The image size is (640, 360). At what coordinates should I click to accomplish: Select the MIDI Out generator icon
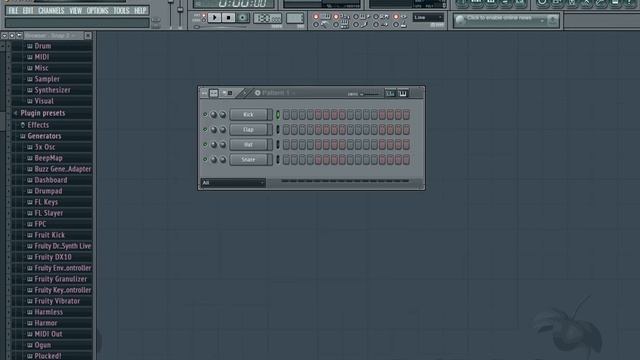30,334
